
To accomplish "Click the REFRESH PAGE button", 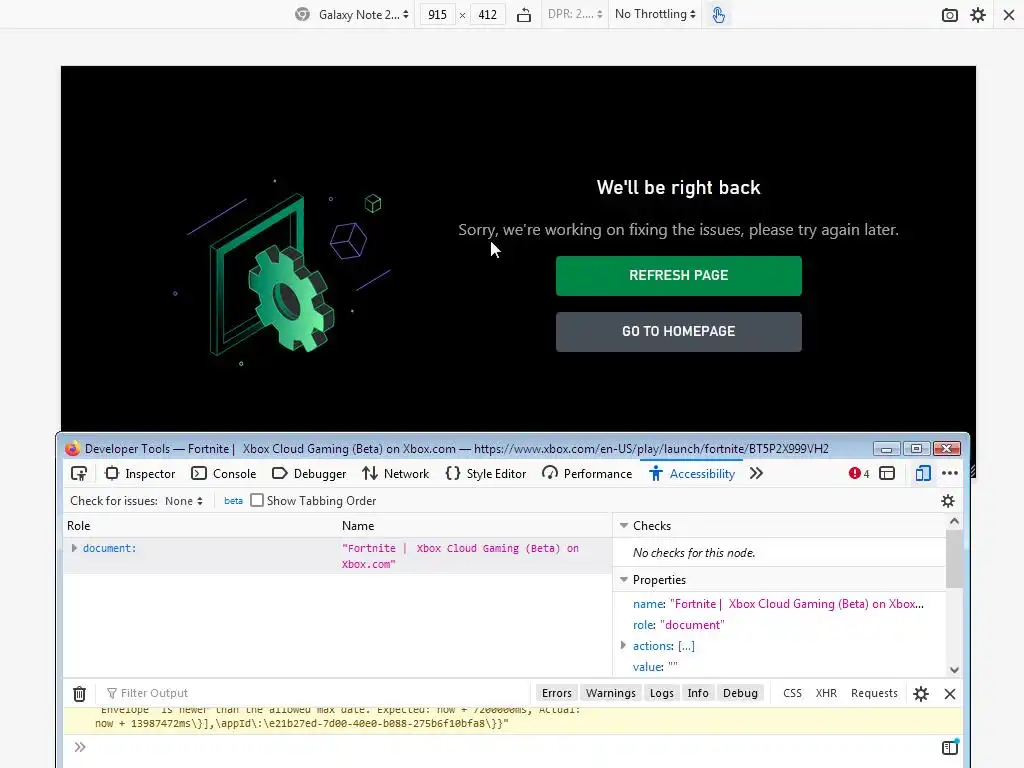I will (x=679, y=276).
